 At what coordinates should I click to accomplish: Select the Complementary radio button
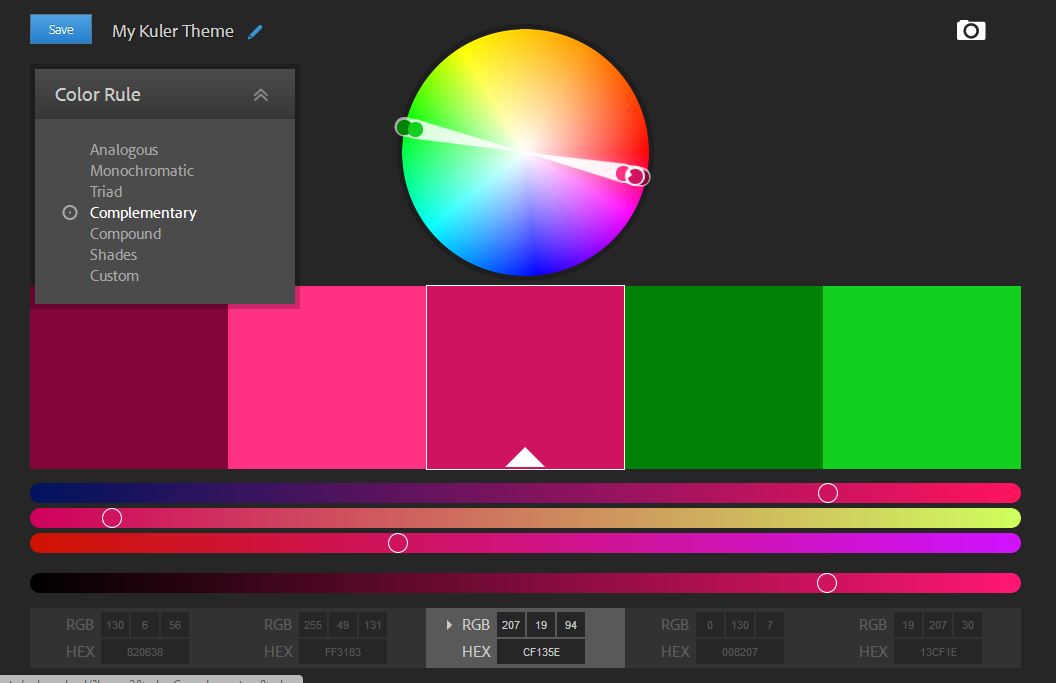click(70, 213)
